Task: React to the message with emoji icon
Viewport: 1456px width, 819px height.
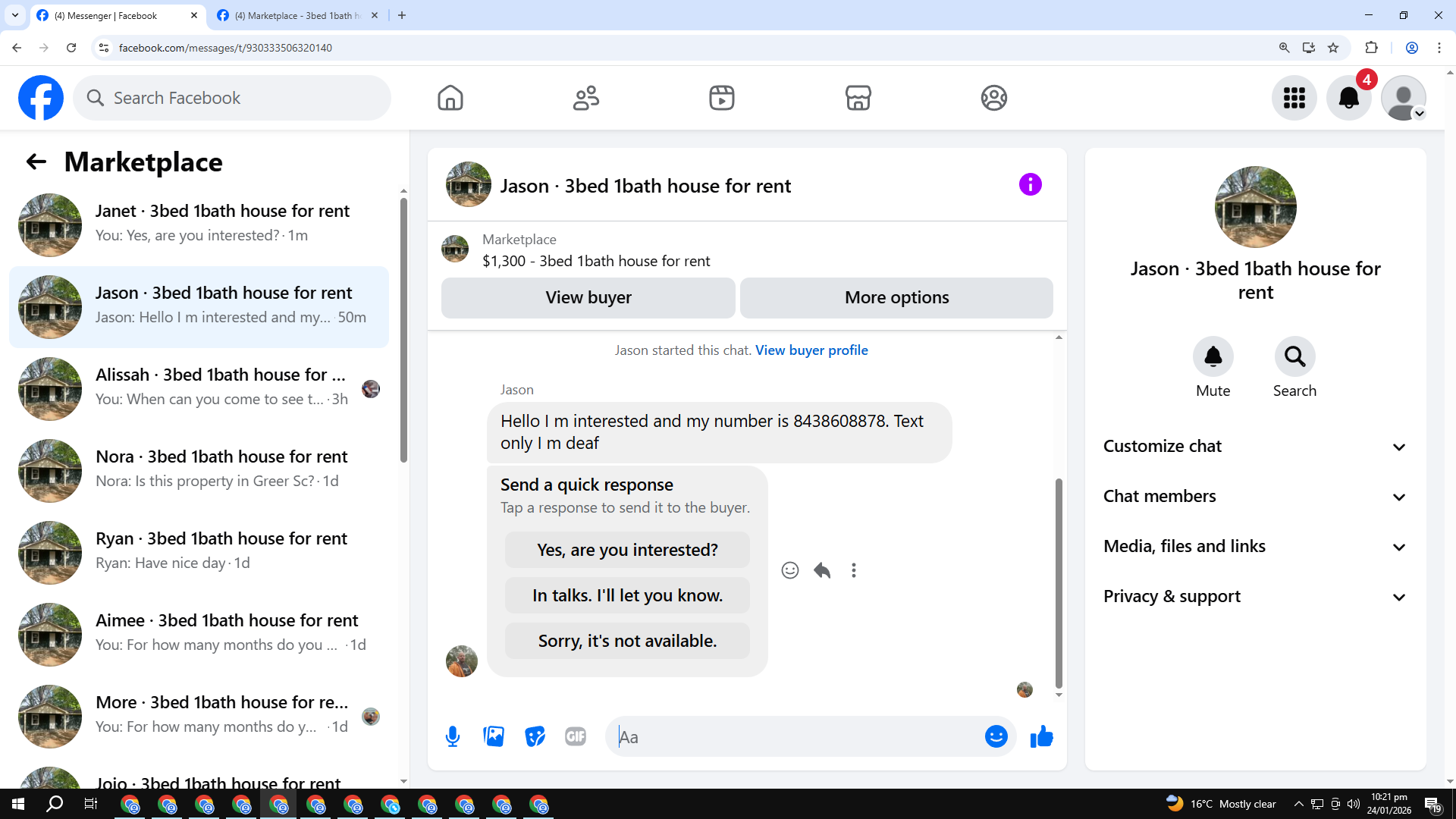Action: pyautogui.click(x=790, y=570)
